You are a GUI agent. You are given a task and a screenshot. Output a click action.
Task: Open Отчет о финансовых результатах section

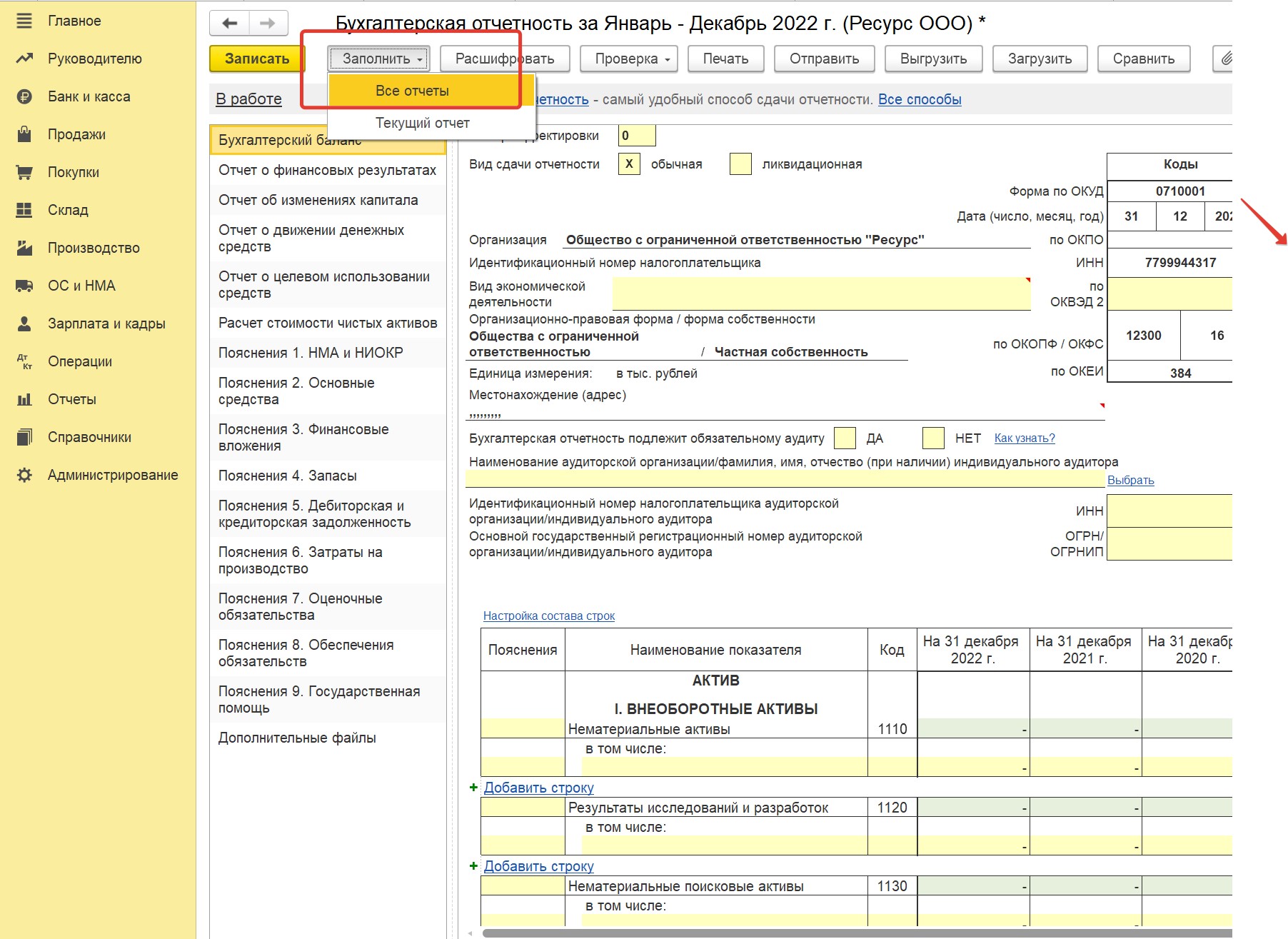[x=327, y=170]
